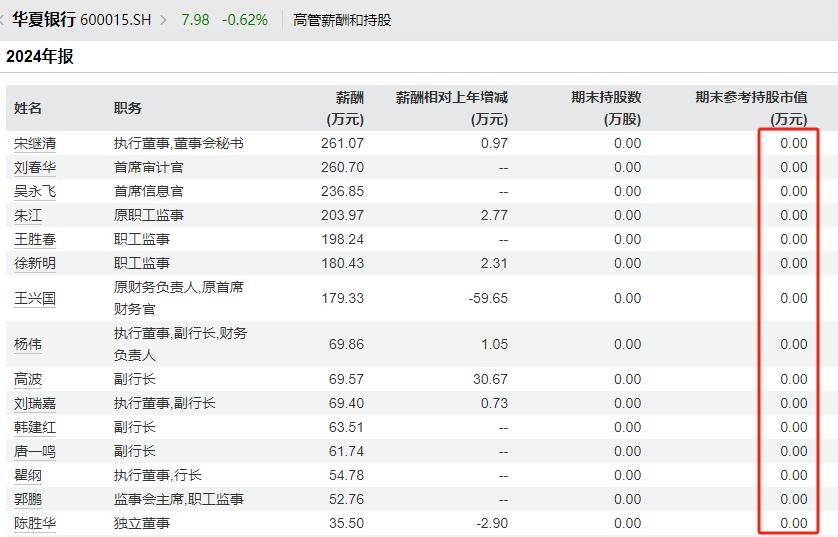Select salary cell 63.51
Image resolution: width=838 pixels, height=537 pixels.
point(346,427)
